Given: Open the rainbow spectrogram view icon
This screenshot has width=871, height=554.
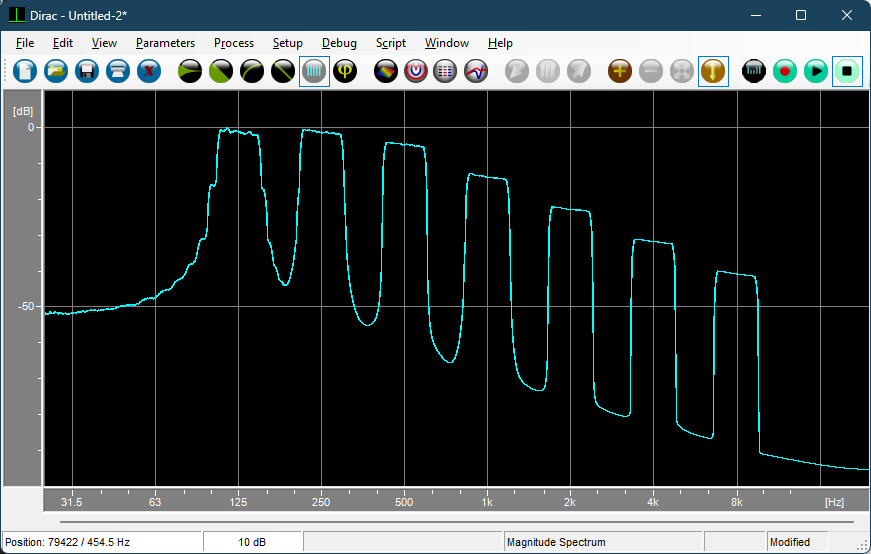Looking at the screenshot, I should (386, 71).
